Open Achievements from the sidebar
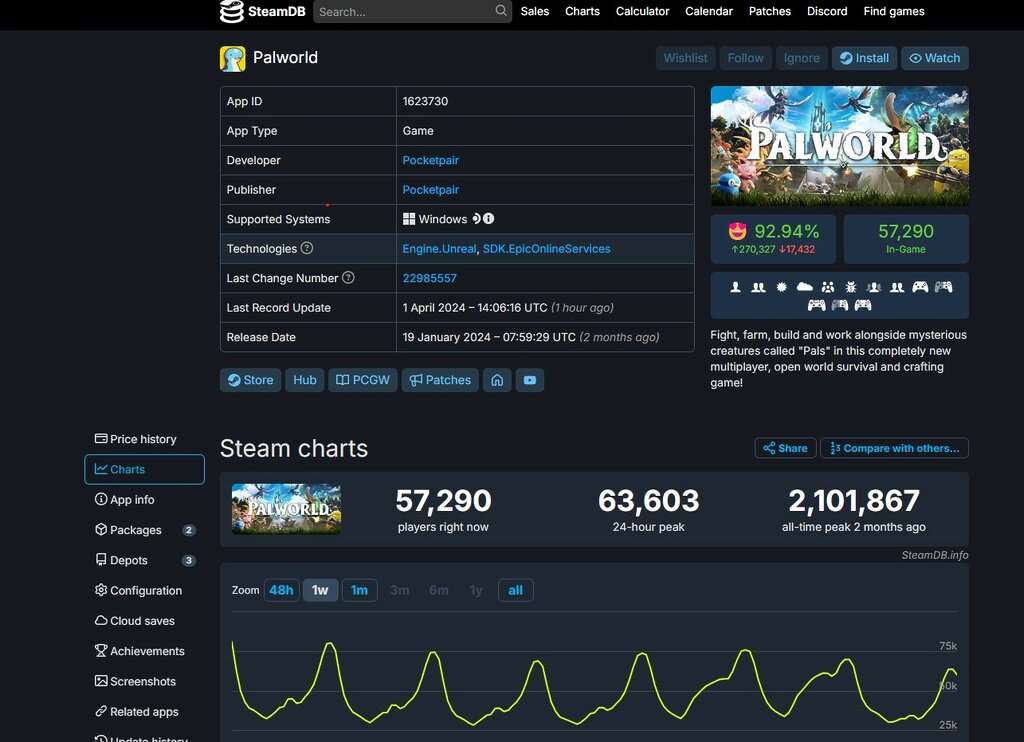This screenshot has height=742, width=1024. coord(147,651)
